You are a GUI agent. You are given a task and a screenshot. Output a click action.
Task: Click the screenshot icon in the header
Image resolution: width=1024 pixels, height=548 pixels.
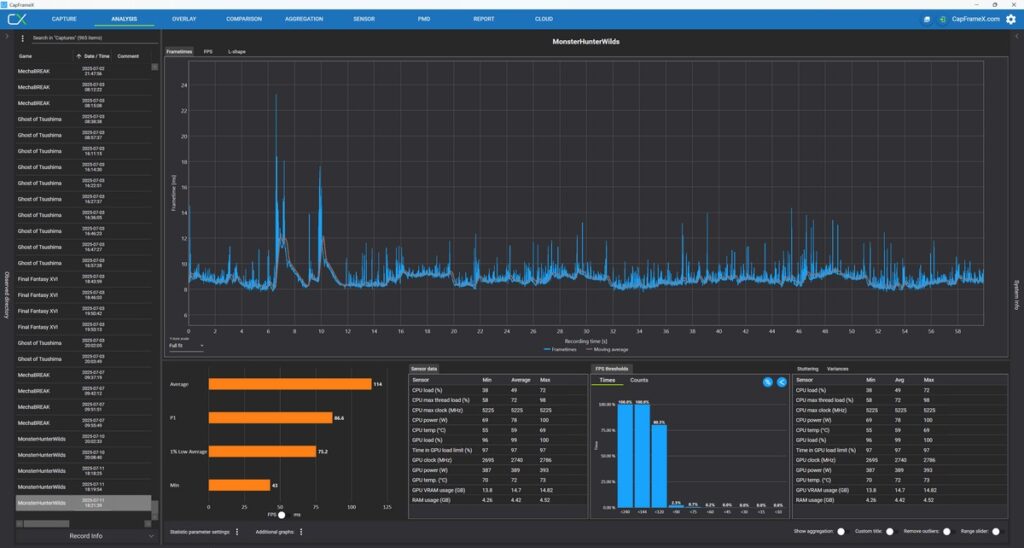click(926, 20)
